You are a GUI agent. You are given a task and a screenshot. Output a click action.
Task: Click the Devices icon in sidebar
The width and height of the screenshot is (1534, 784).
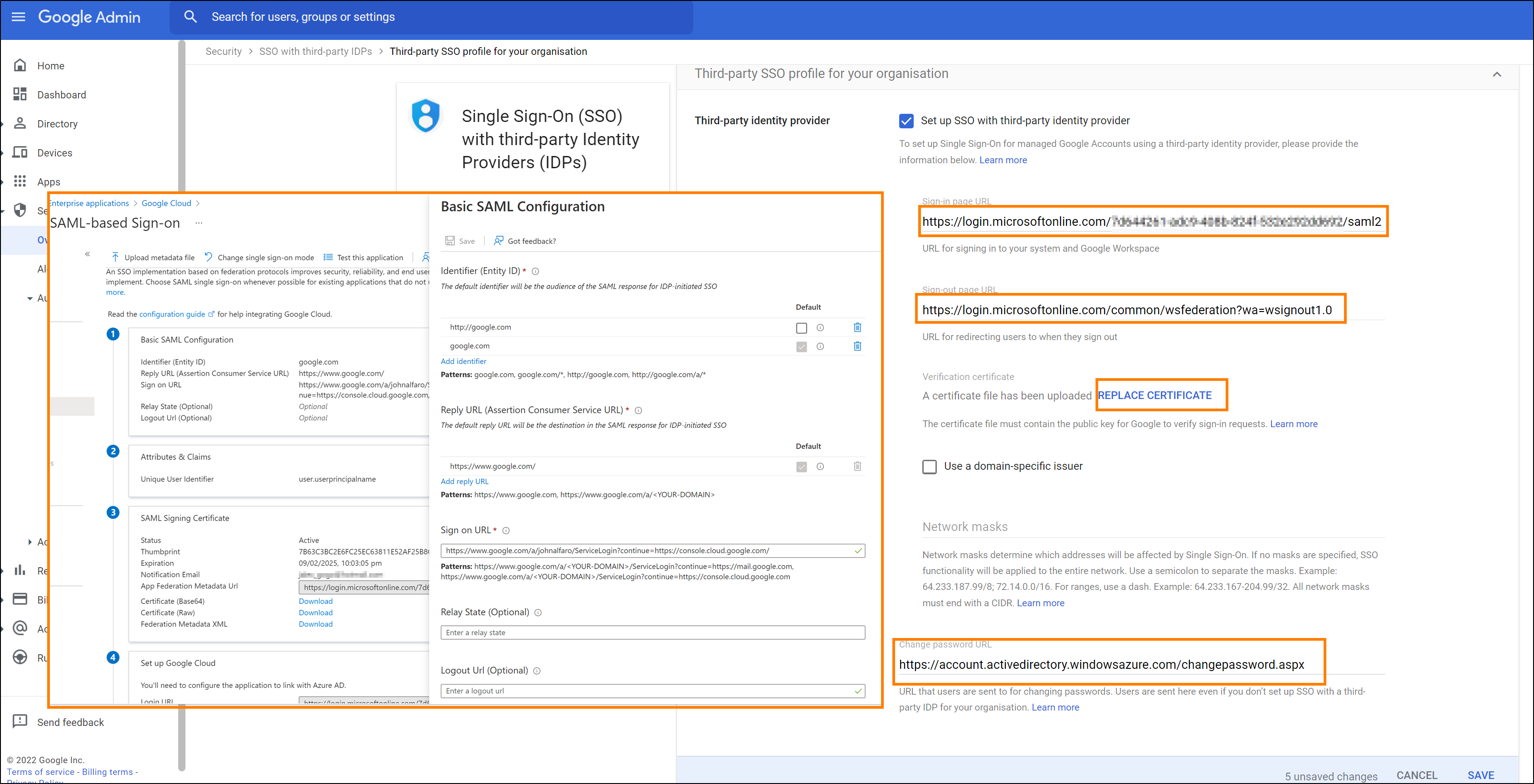tap(19, 152)
